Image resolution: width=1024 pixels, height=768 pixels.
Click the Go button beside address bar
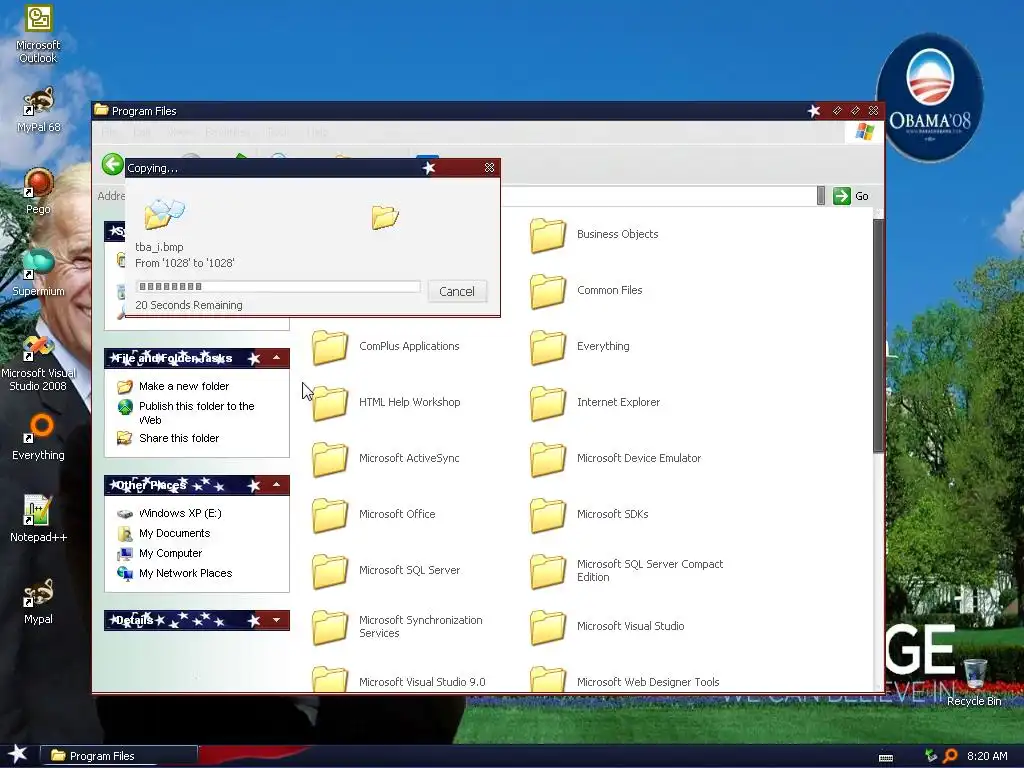[x=850, y=196]
